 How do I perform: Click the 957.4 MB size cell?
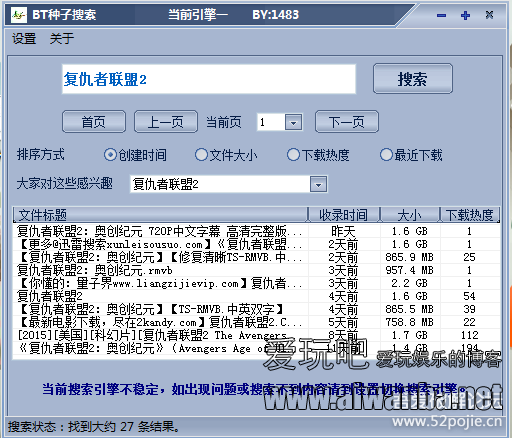click(x=410, y=270)
